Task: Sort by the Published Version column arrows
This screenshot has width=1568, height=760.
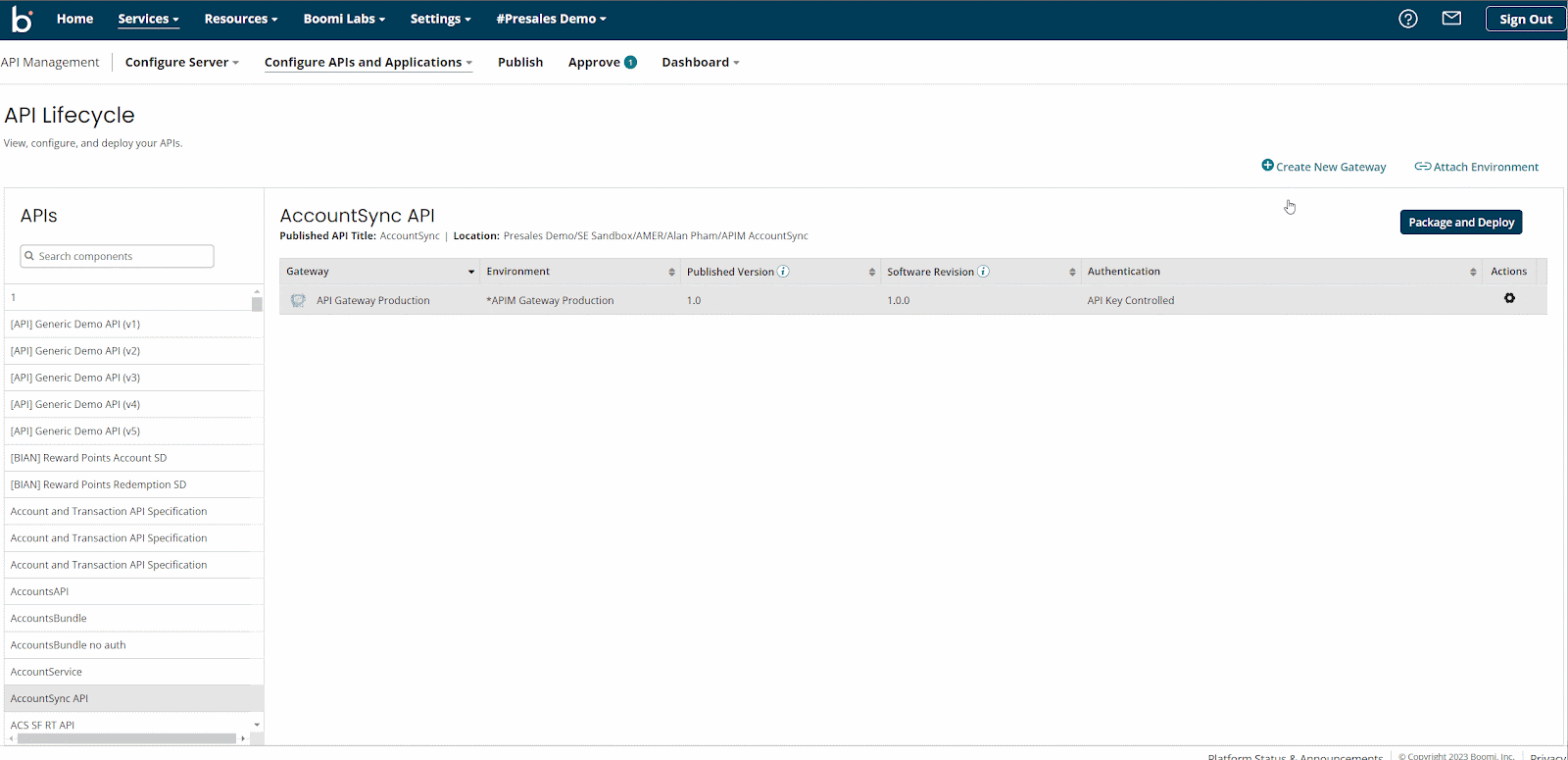Action: point(871,272)
